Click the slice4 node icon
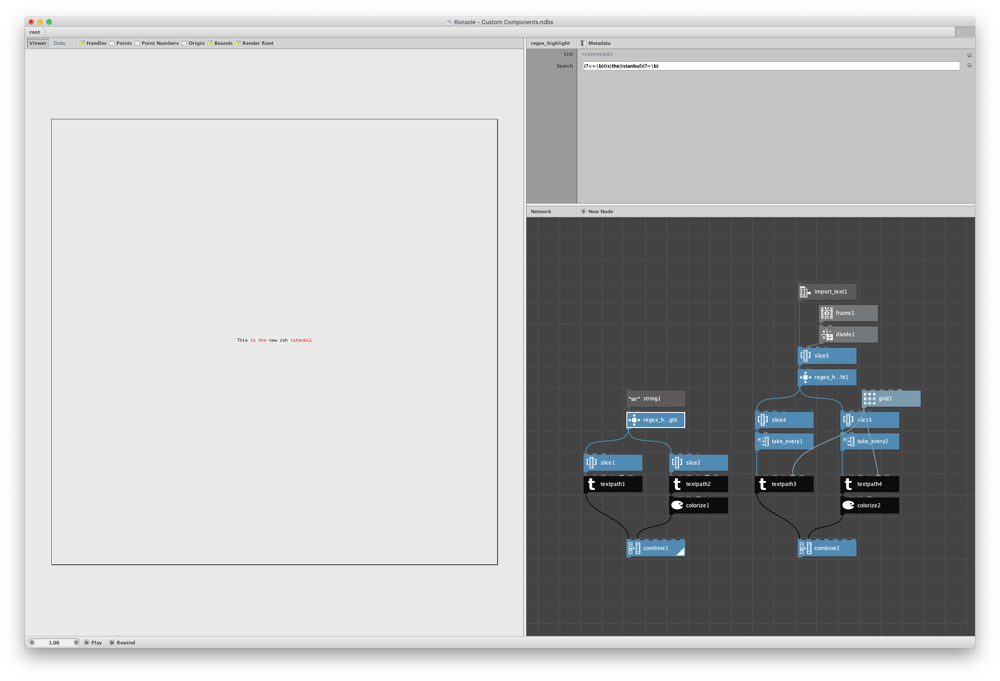 pos(762,420)
